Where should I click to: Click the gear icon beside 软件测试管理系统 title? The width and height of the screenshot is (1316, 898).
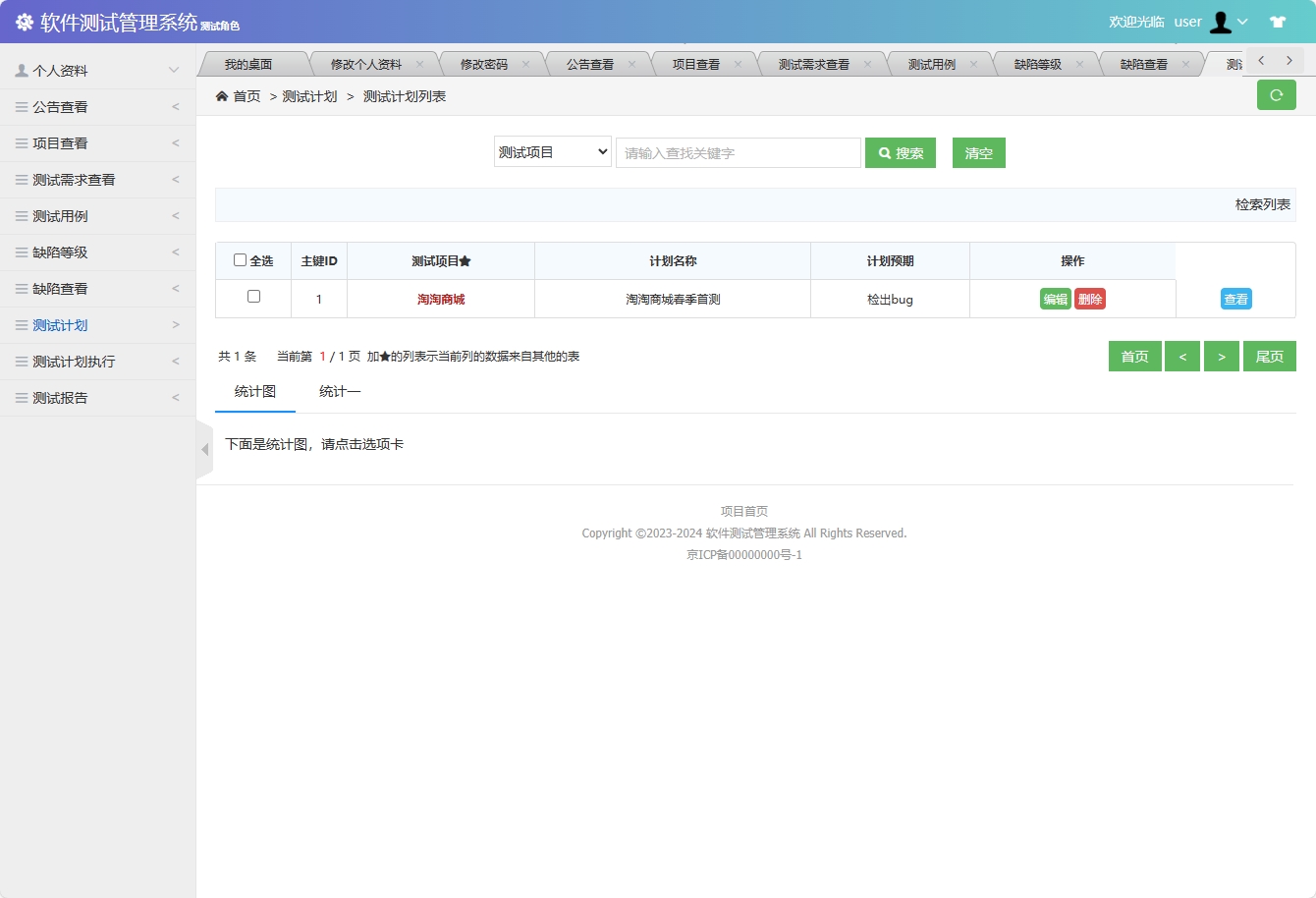pyautogui.click(x=23, y=21)
